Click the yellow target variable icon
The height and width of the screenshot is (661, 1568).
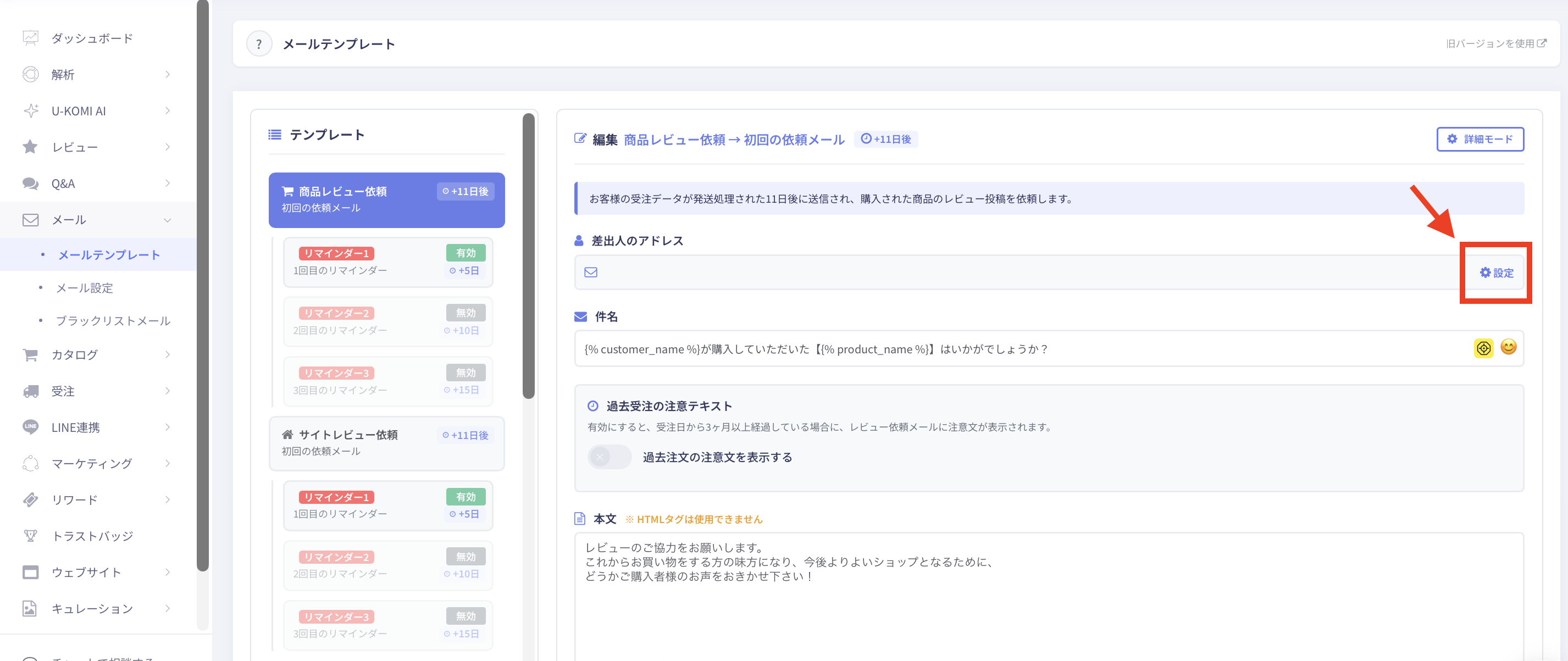coord(1483,348)
